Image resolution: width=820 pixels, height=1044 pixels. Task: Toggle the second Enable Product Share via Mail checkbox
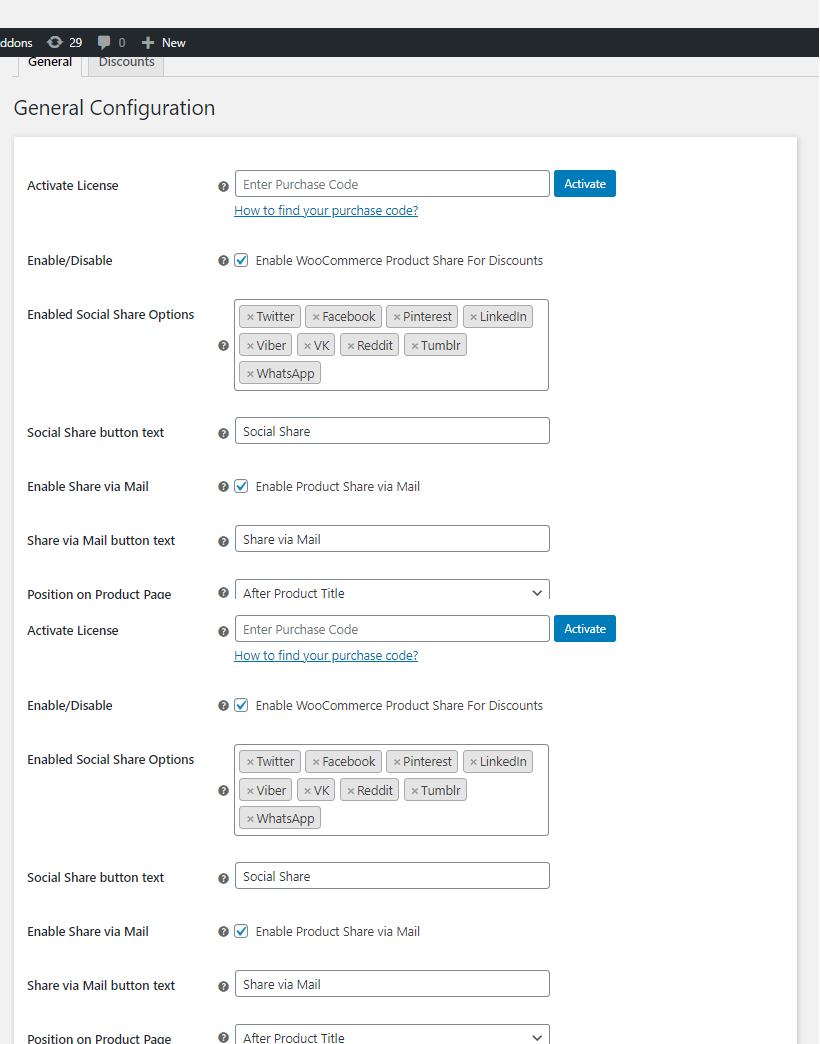coord(241,931)
